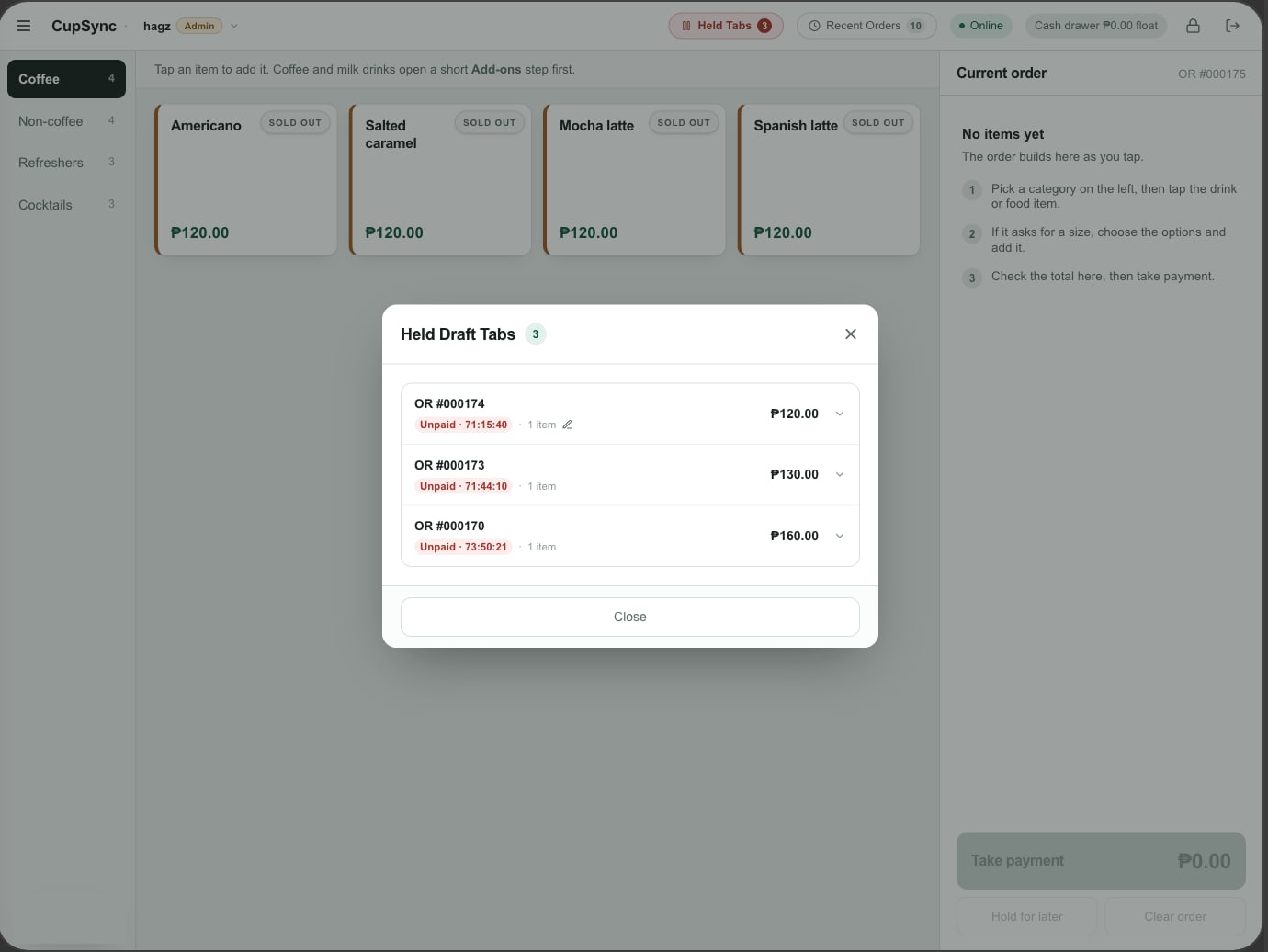Click the Cash drawer float pill

(x=1096, y=26)
